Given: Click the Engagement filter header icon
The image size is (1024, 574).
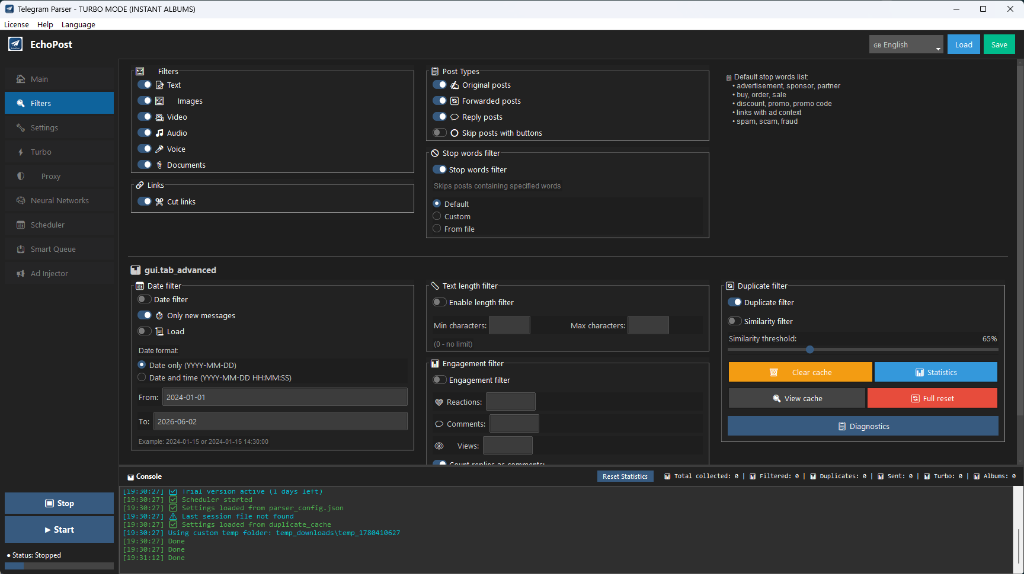Looking at the screenshot, I should 435,364.
